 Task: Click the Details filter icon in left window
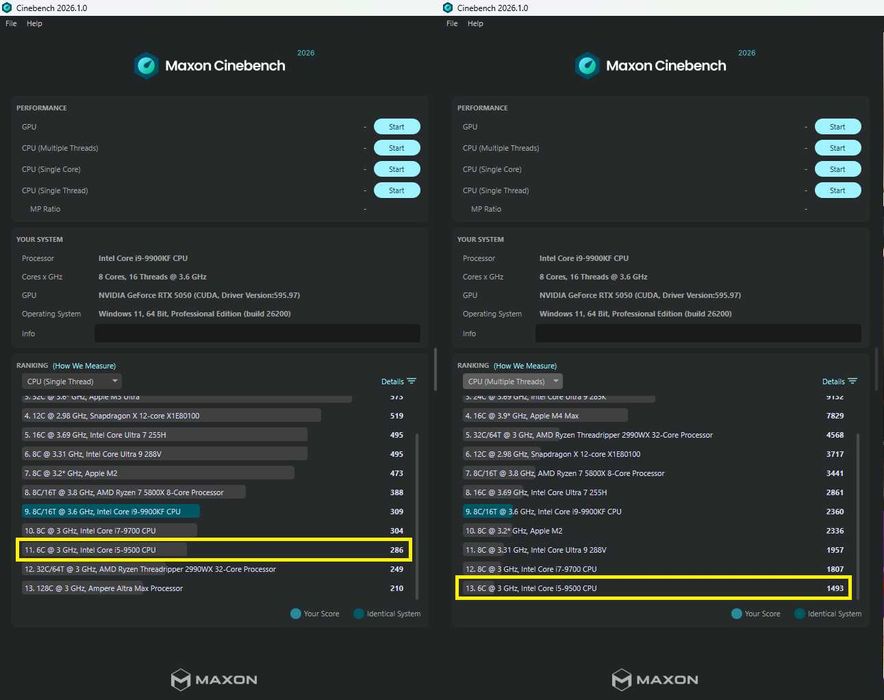pos(412,382)
